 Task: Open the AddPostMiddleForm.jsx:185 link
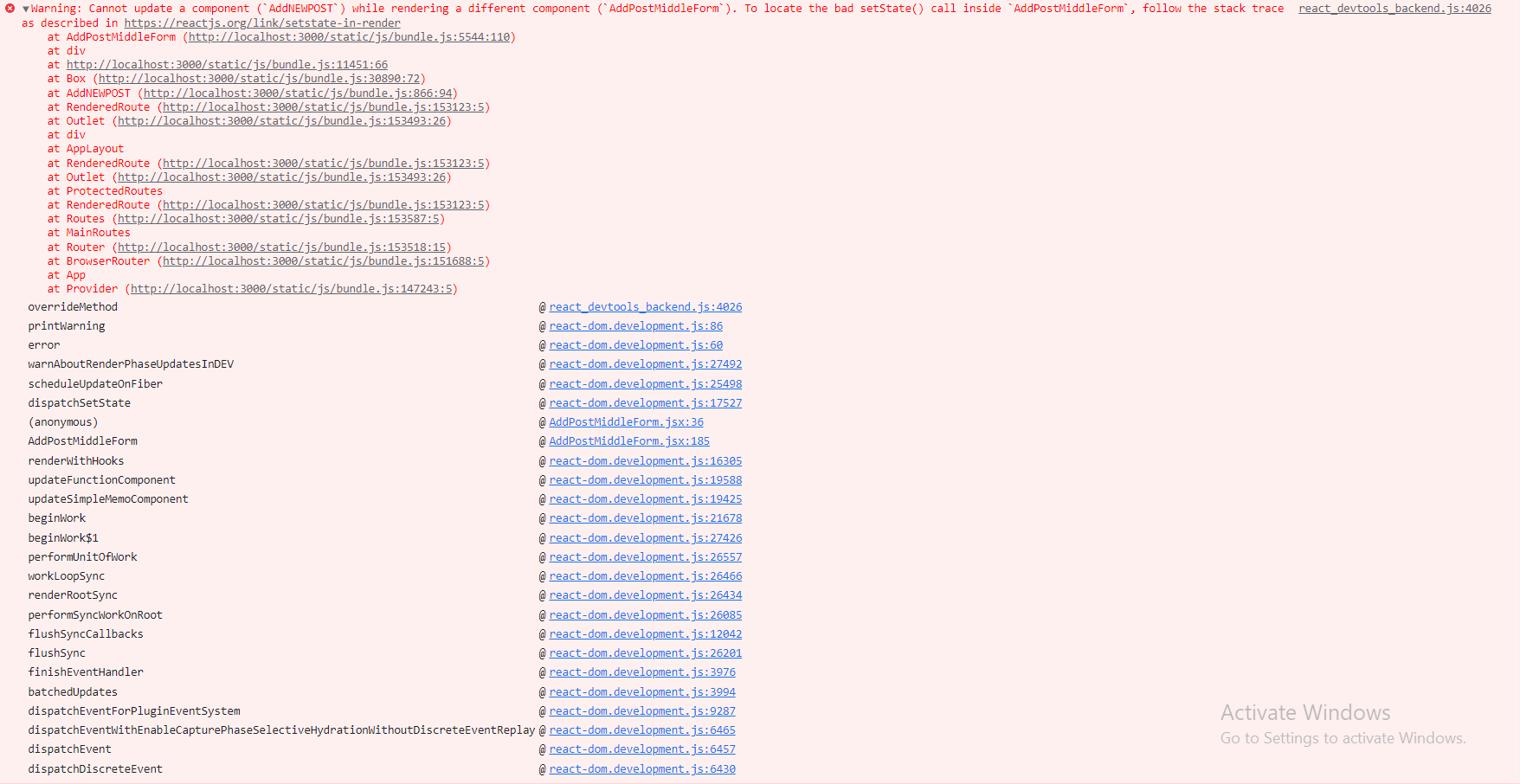click(x=629, y=441)
